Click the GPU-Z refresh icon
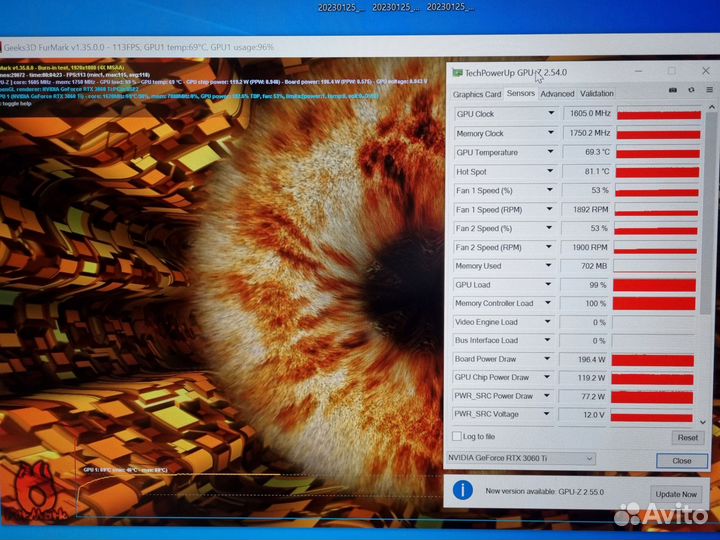This screenshot has width=720, height=540. 691,90
